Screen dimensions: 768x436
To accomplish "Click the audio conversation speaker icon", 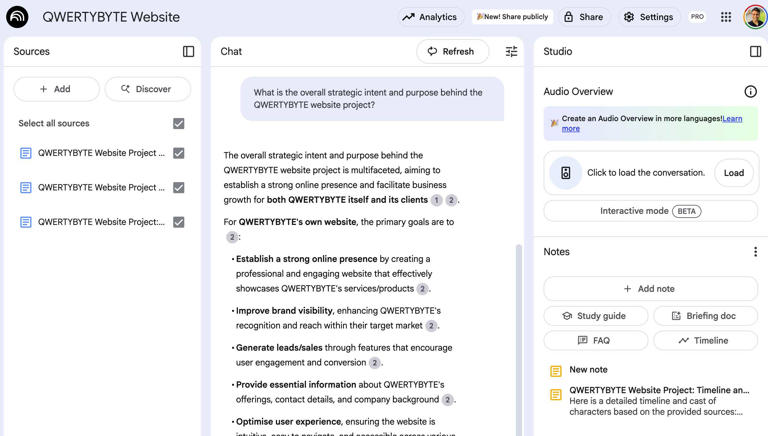I will point(565,173).
